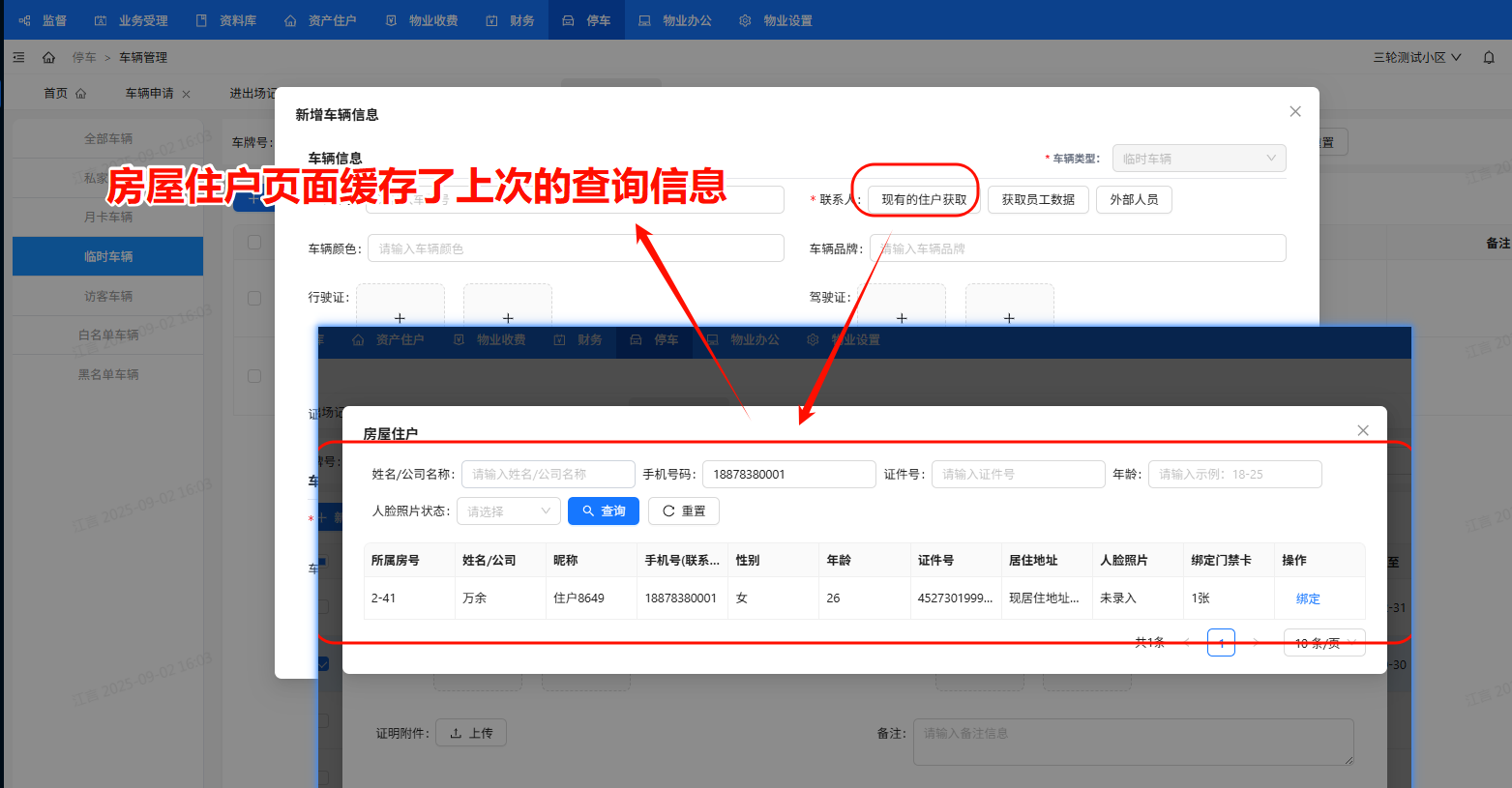Click the sidebar collapse hamburger icon
The width and height of the screenshot is (1512, 788).
pyautogui.click(x=18, y=58)
